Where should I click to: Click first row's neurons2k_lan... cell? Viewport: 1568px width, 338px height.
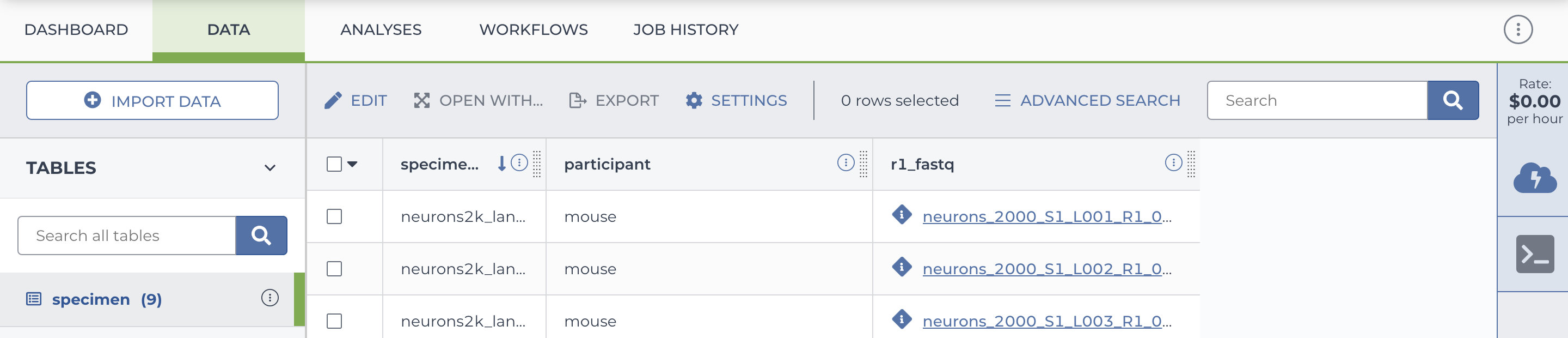463,217
